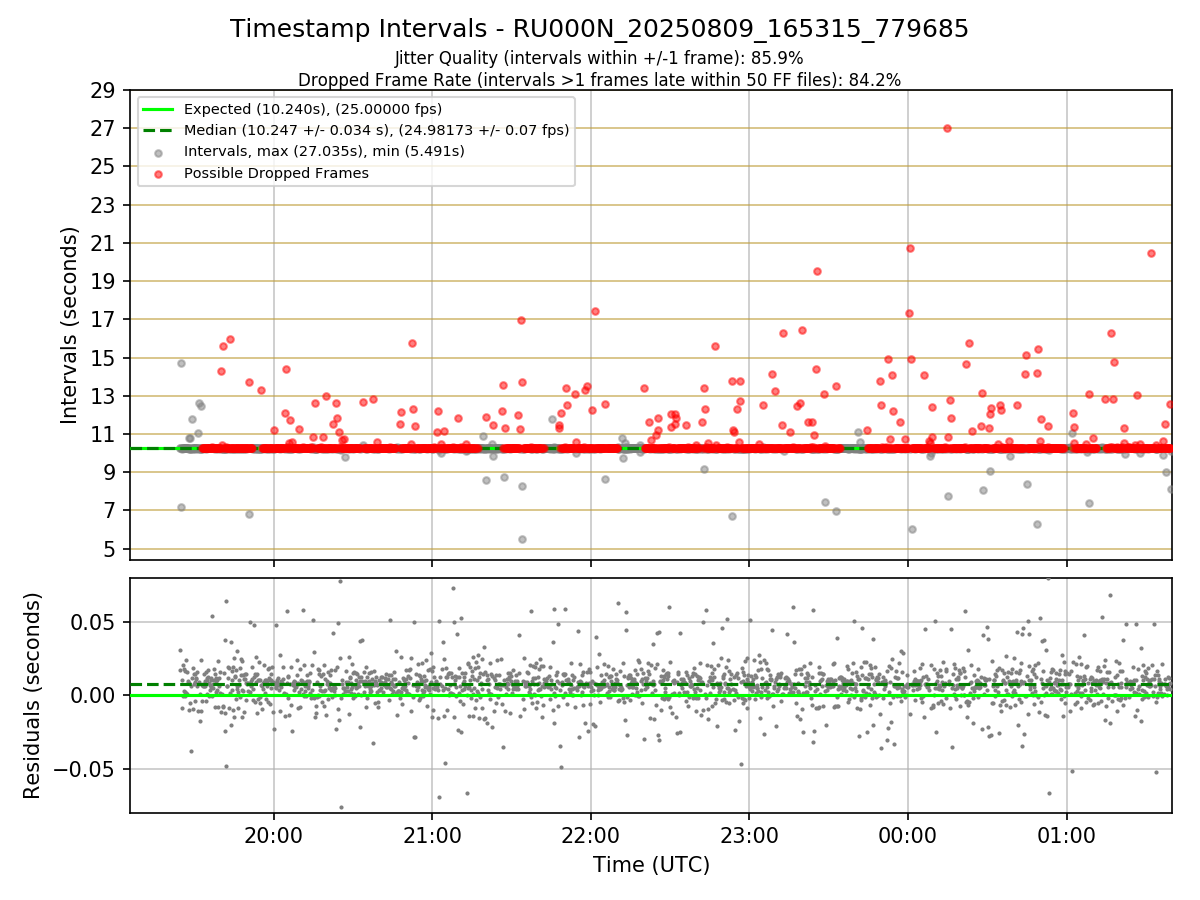Click the gray dot marker in the legend
This screenshot has width=1200, height=900.
click(x=159, y=152)
